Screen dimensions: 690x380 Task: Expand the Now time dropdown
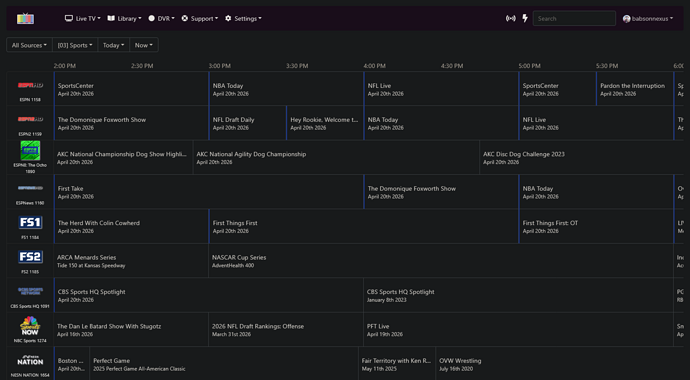pyautogui.click(x=144, y=45)
